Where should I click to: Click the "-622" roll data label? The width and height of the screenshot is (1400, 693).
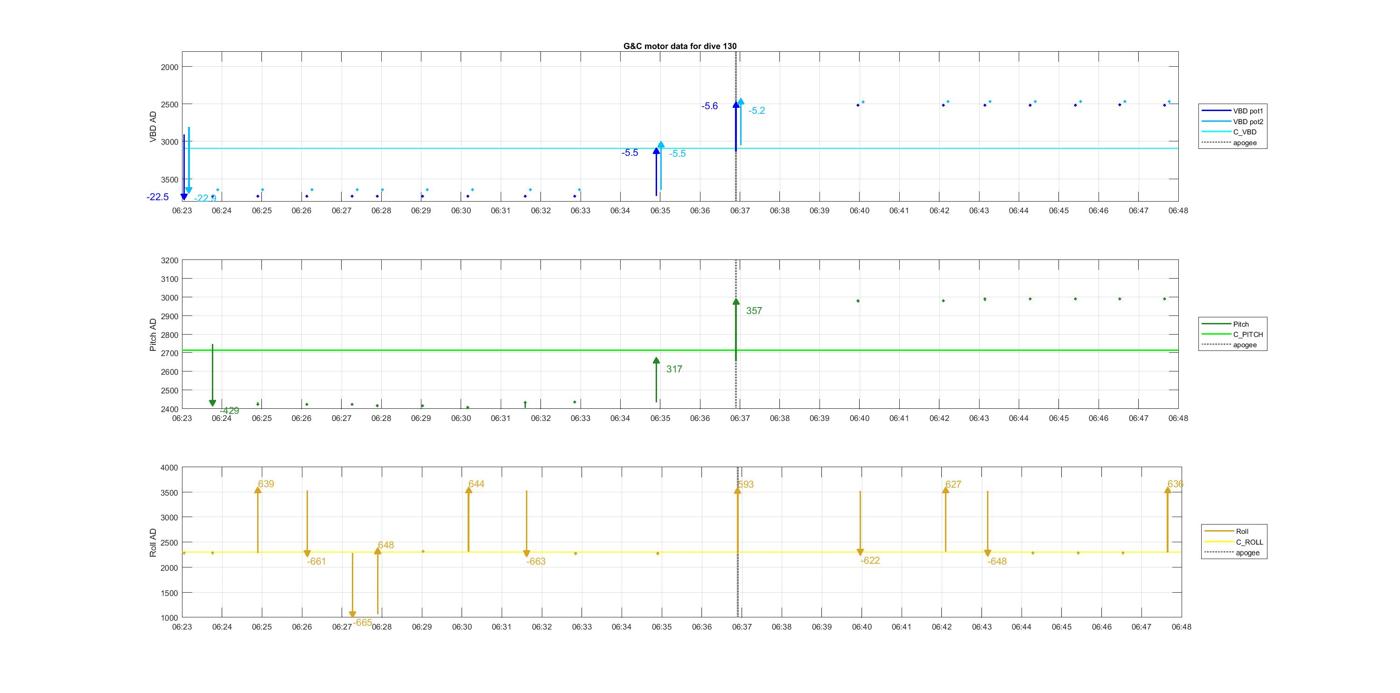[870, 560]
